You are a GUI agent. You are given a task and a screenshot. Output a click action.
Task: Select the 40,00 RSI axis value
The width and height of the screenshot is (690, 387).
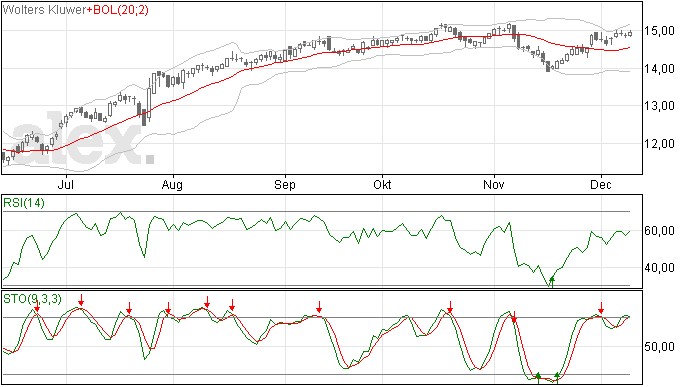pyautogui.click(x=659, y=268)
